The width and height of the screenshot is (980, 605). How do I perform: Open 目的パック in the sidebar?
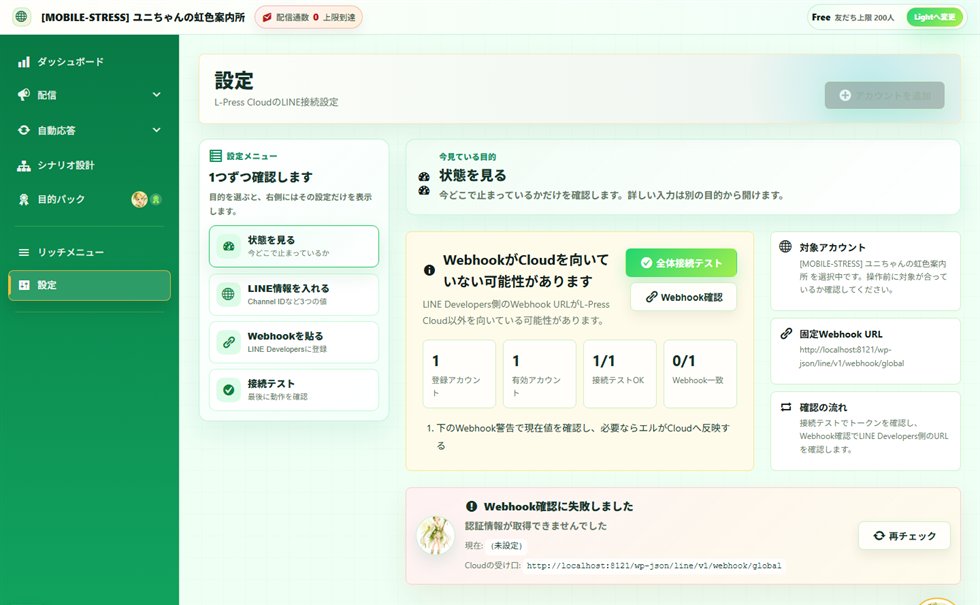pos(89,199)
